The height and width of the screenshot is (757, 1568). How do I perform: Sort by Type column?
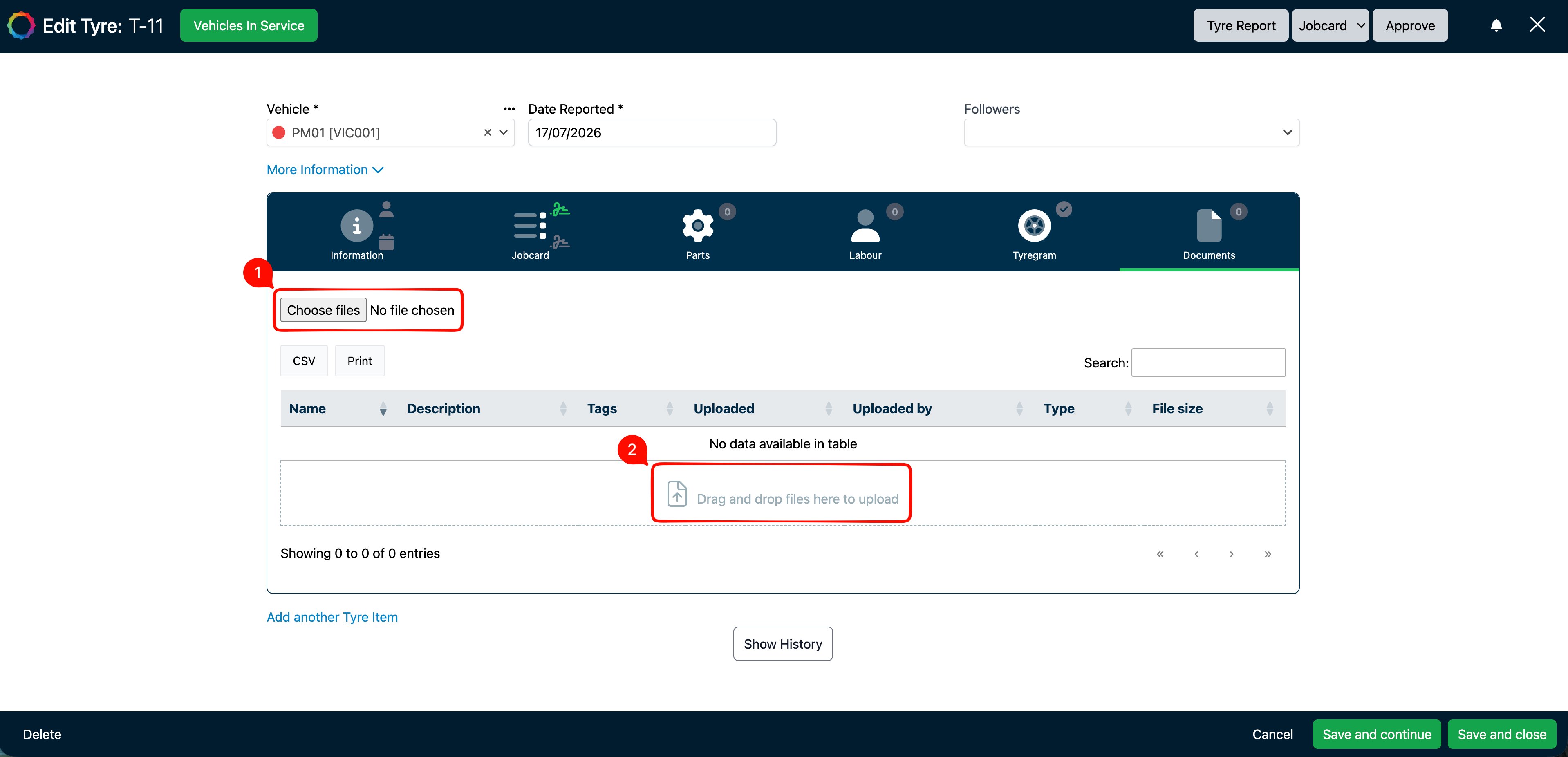[x=1089, y=409]
